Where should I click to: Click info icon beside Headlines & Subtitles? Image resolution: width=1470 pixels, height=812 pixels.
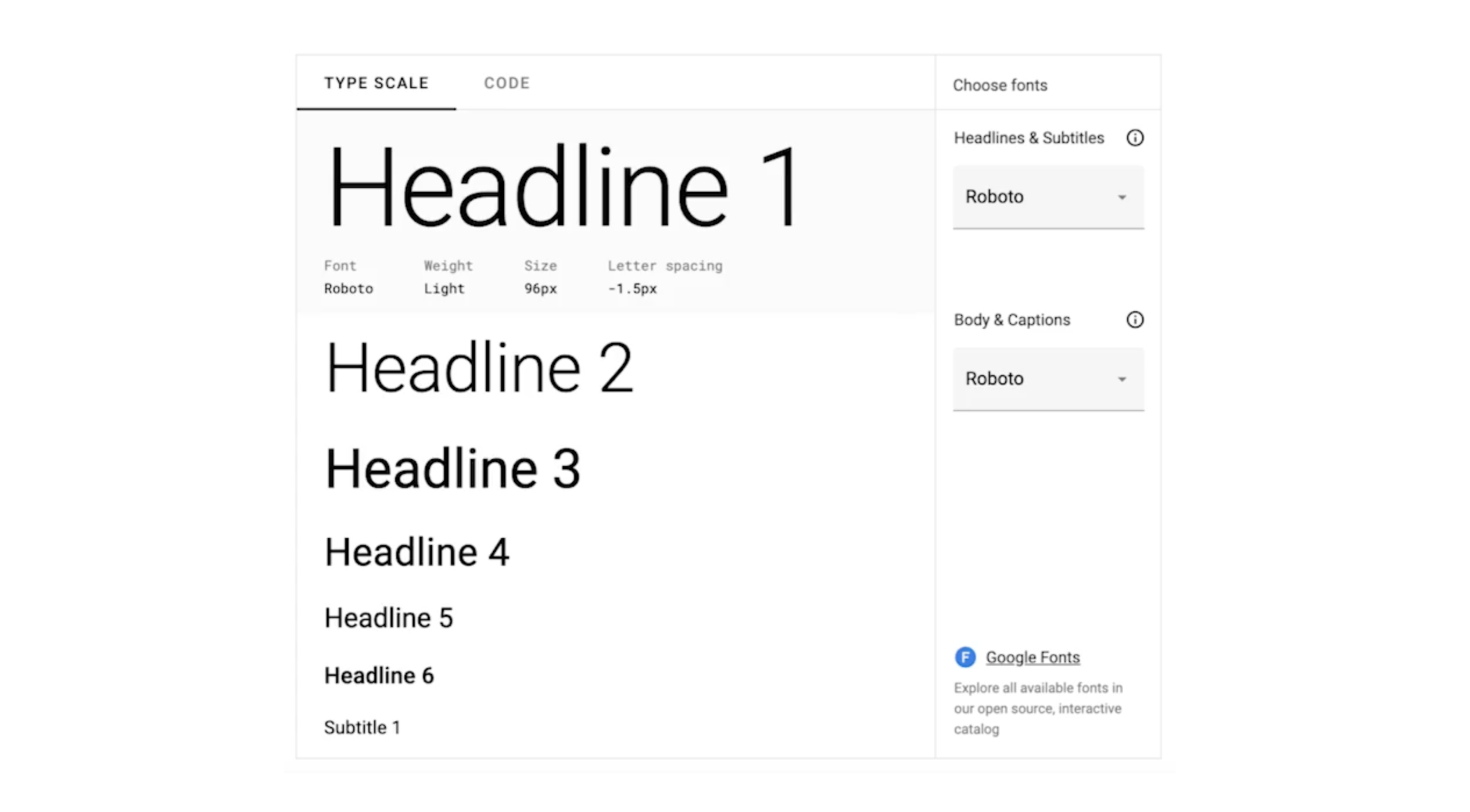click(1134, 138)
